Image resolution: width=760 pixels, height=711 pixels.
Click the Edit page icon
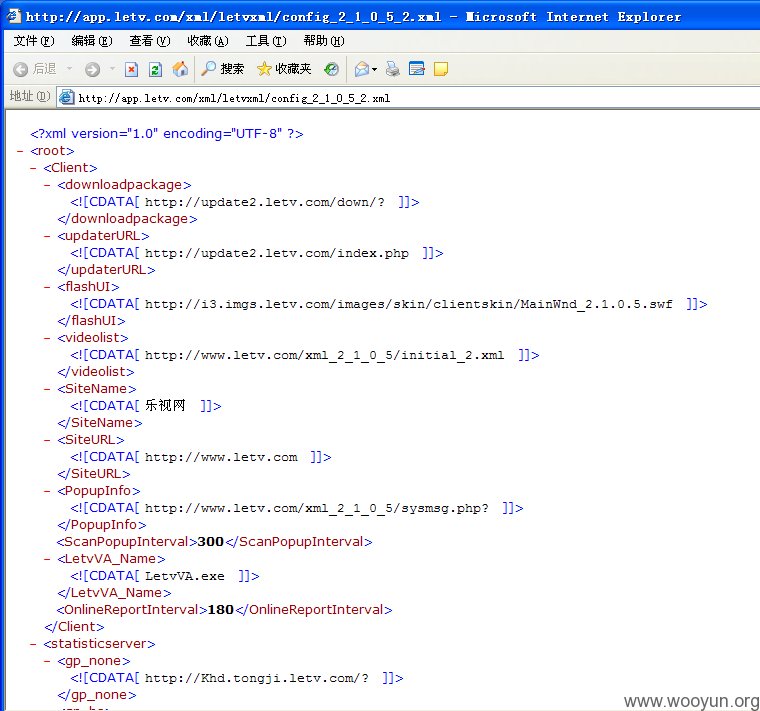pyautogui.click(x=416, y=69)
